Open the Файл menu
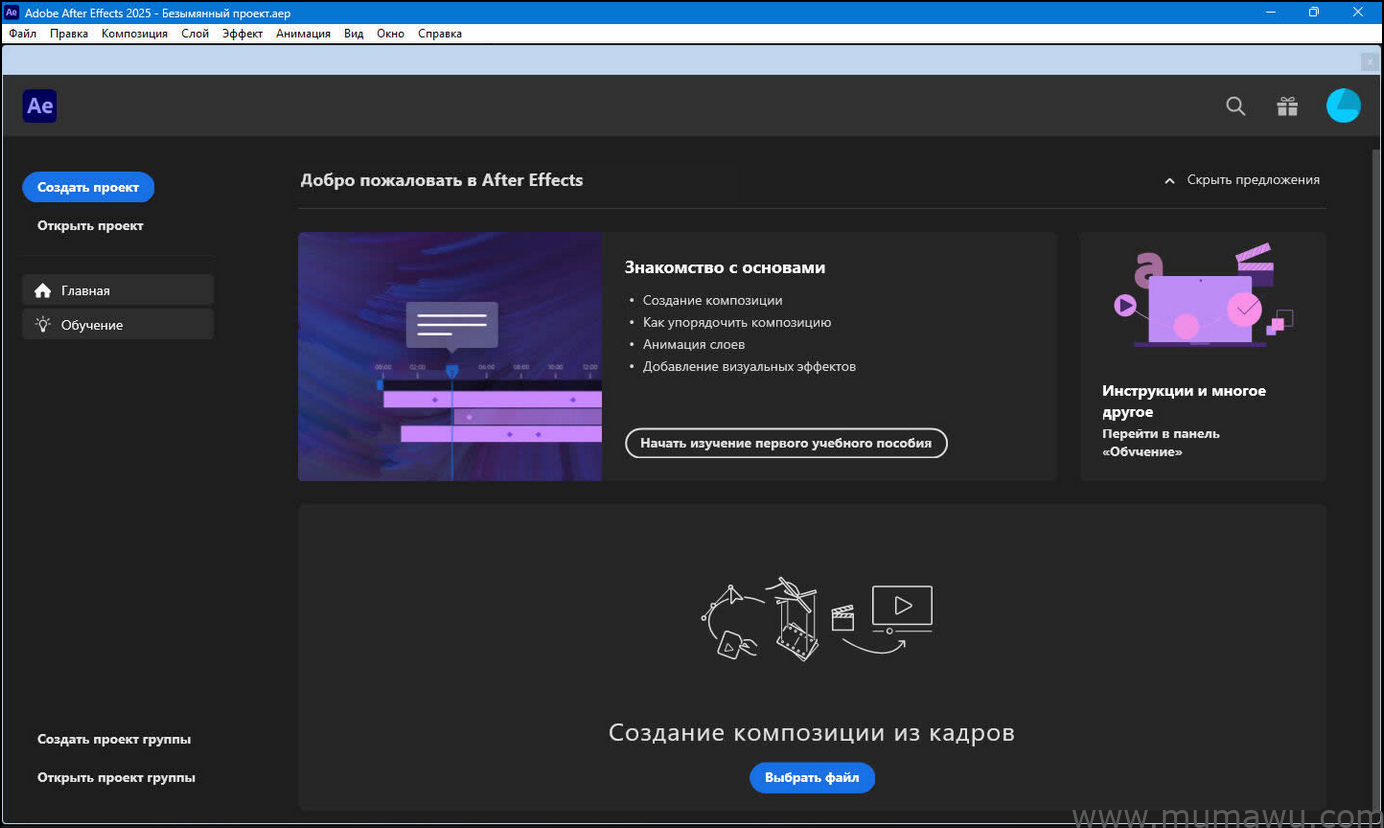 click(x=21, y=33)
